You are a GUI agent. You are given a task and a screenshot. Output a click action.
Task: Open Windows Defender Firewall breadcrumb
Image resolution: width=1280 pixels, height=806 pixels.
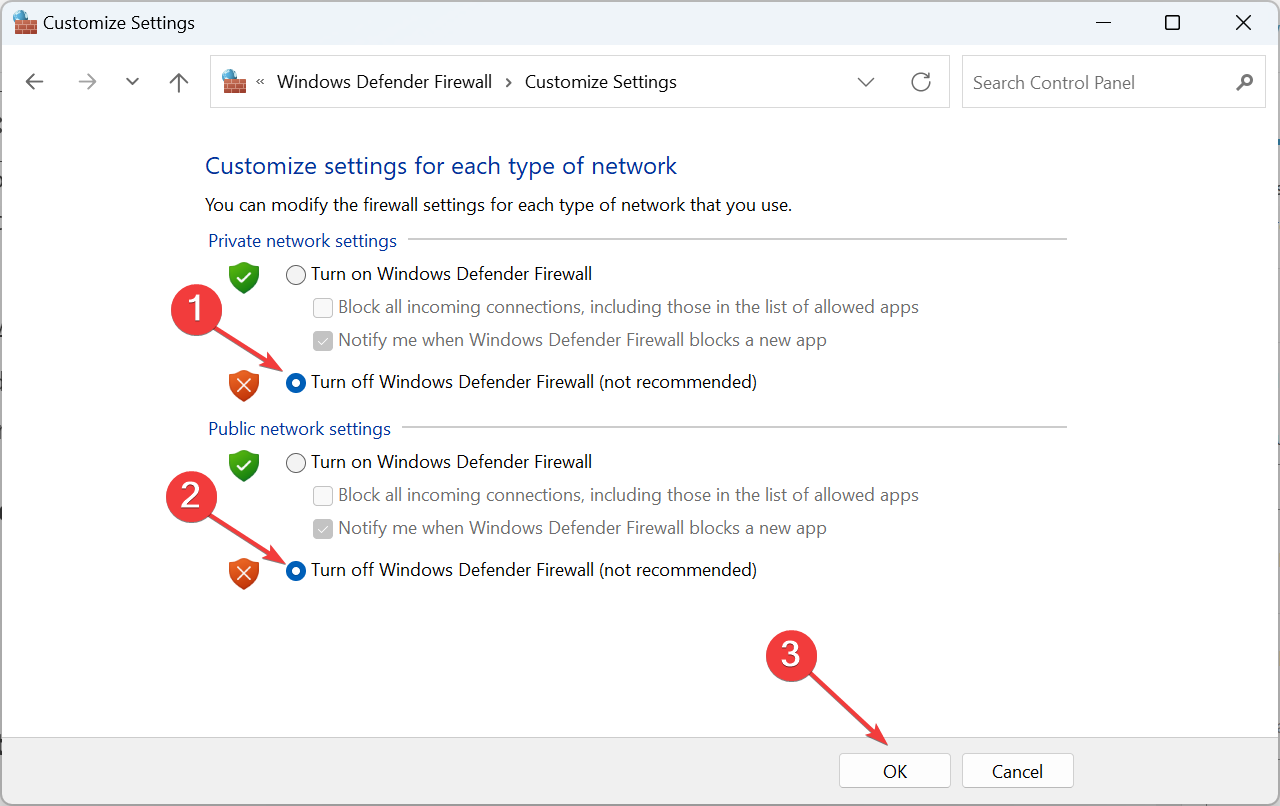click(384, 82)
